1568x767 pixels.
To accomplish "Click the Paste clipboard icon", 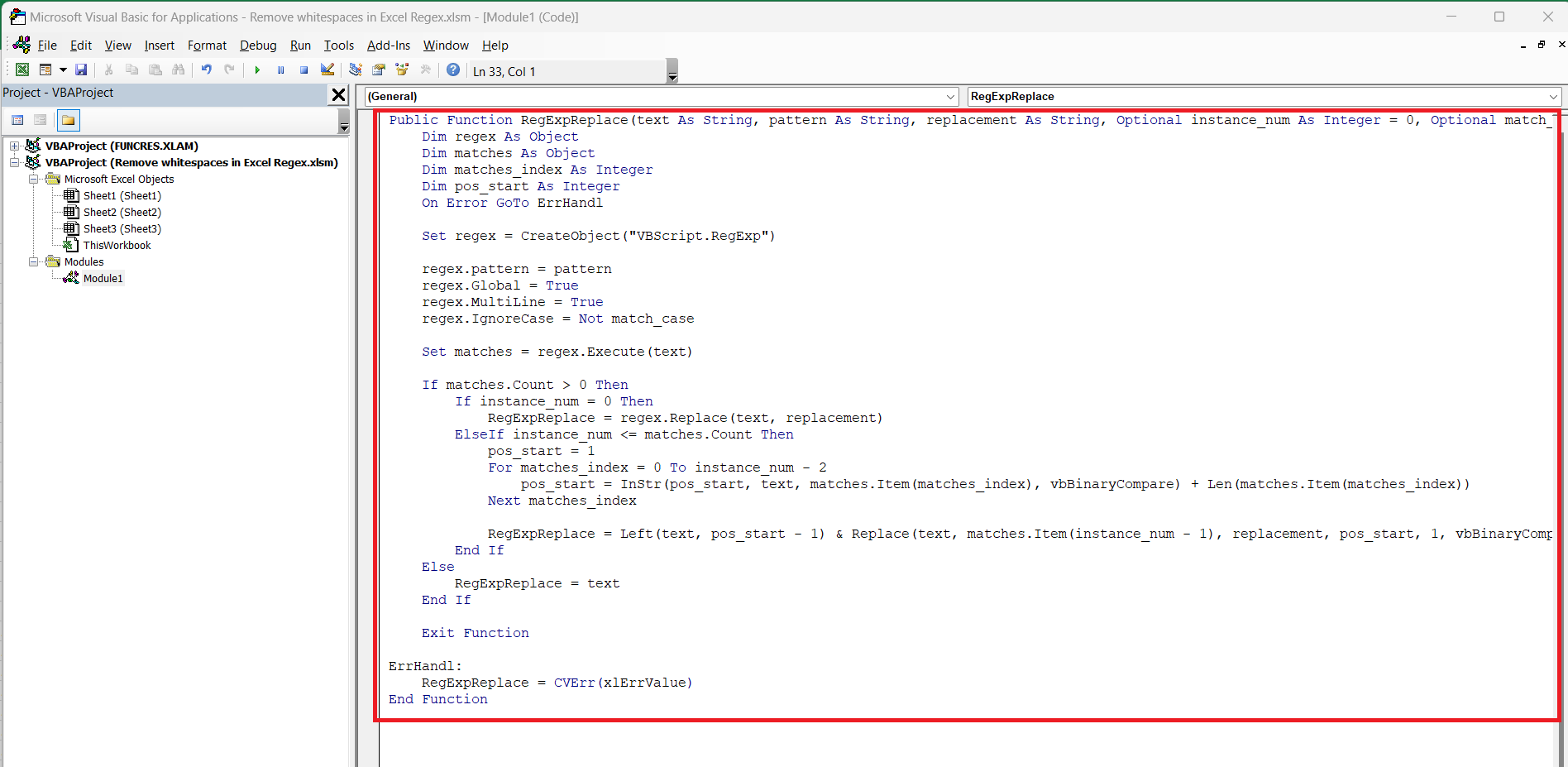I will pyautogui.click(x=155, y=70).
